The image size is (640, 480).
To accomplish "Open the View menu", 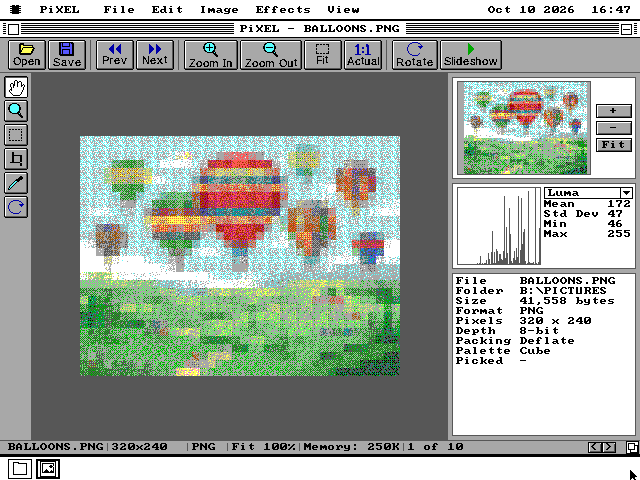I will tap(343, 9).
